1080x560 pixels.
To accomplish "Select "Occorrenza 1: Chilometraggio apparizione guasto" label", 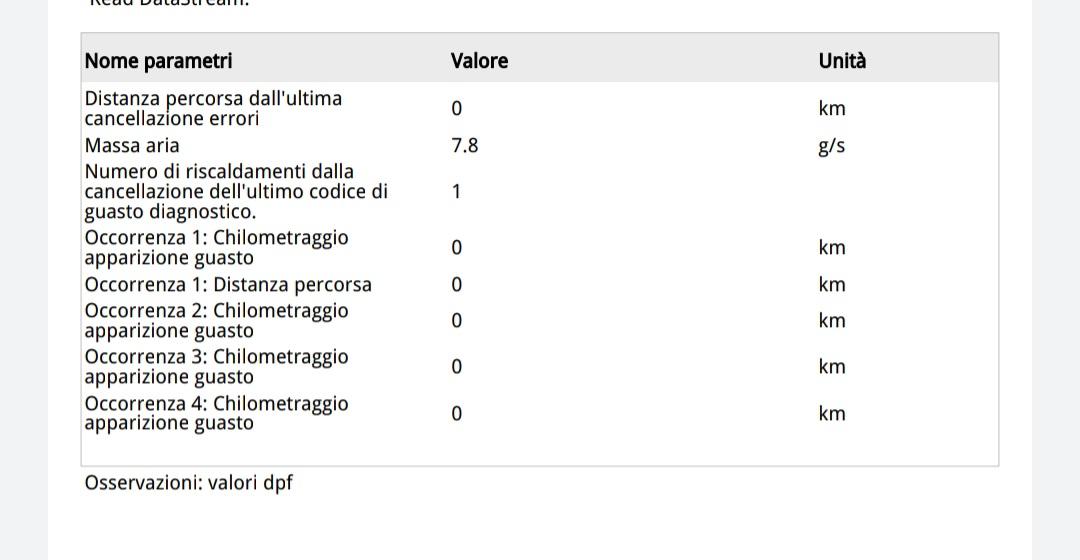I will pyautogui.click(x=216, y=247).
